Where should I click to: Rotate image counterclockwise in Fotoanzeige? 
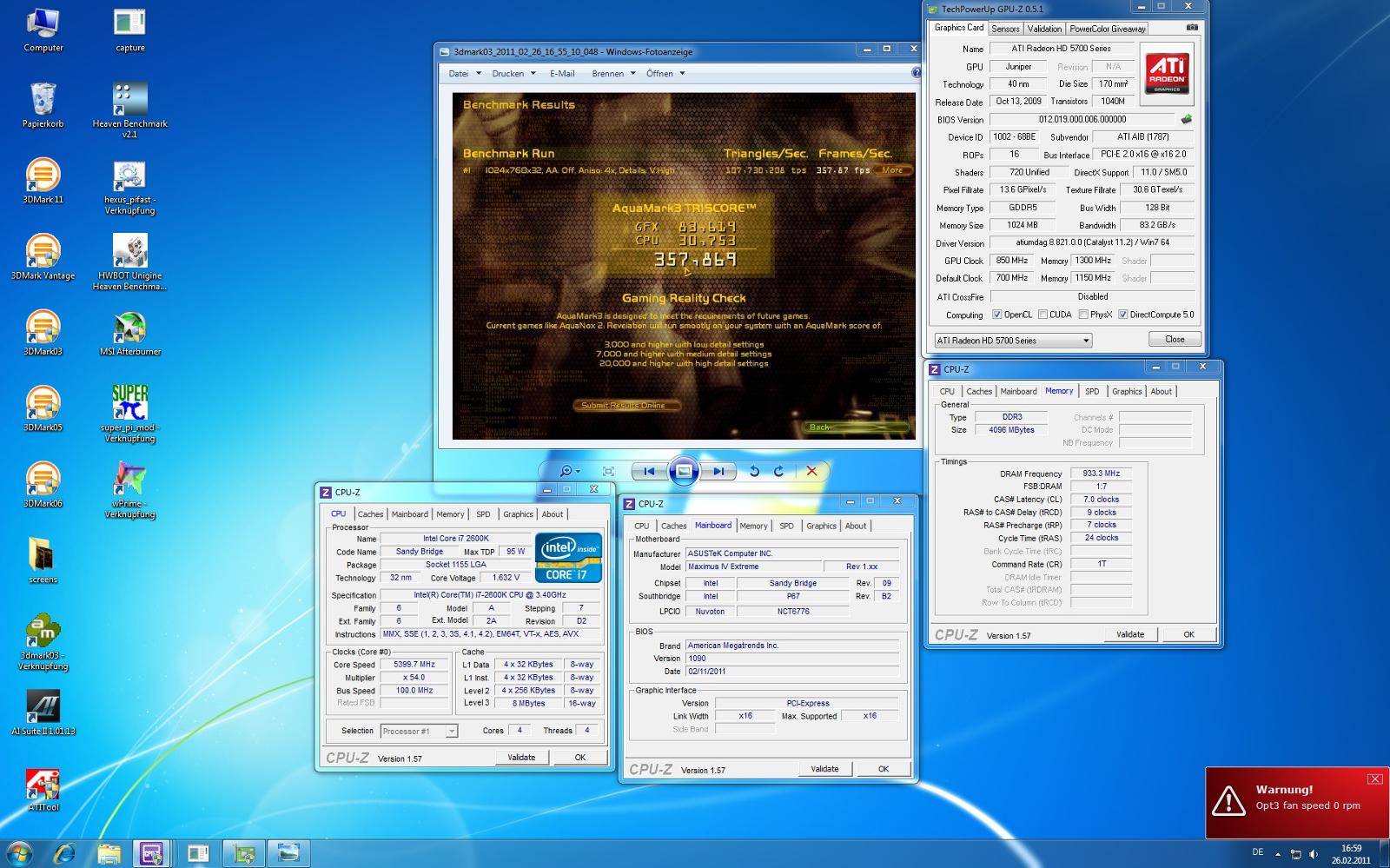click(x=754, y=471)
